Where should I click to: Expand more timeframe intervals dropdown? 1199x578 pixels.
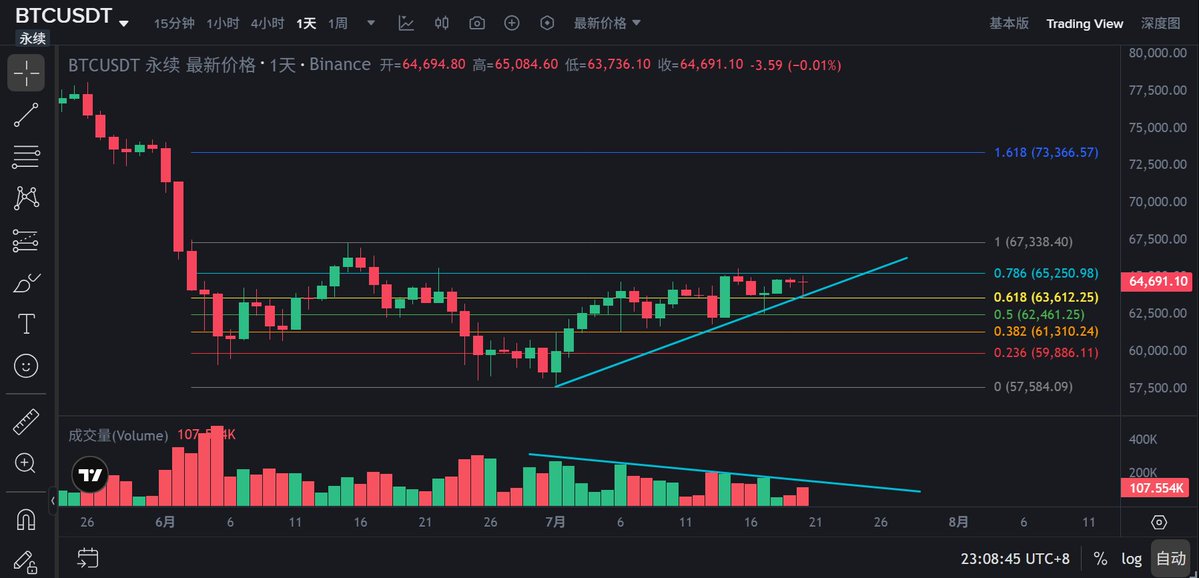372,23
